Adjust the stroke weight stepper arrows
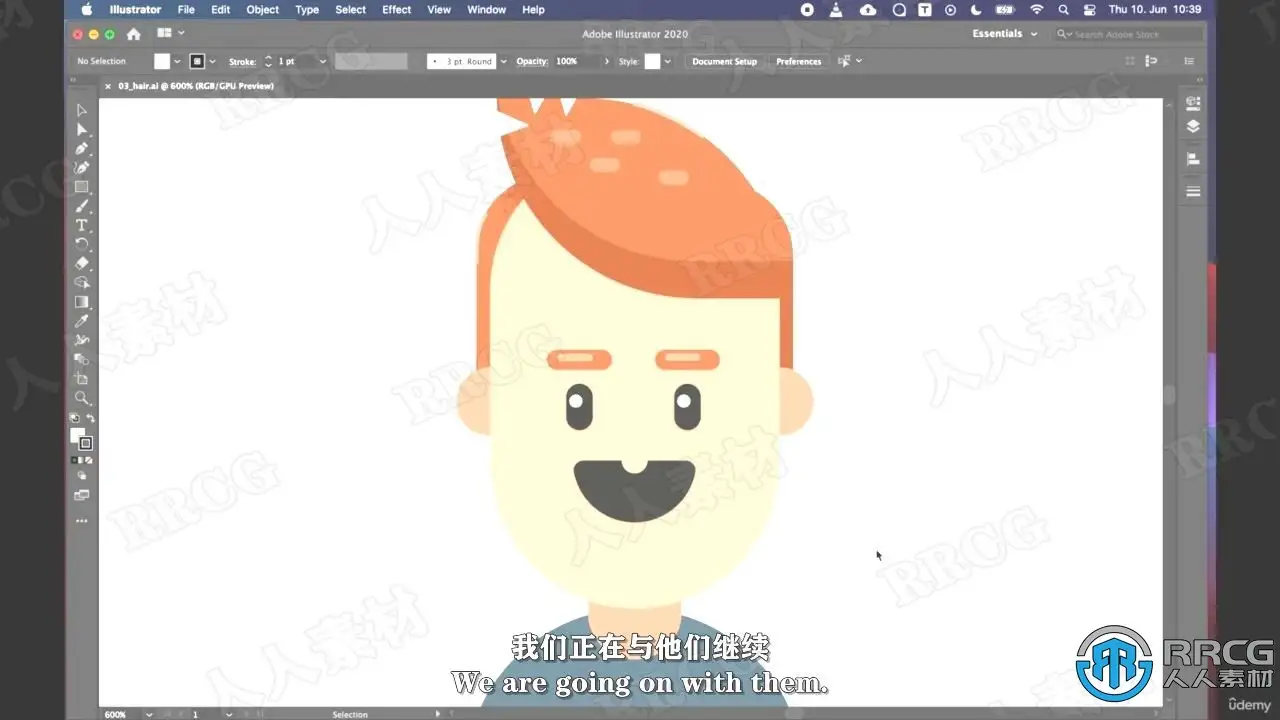The image size is (1280, 720). [x=268, y=61]
